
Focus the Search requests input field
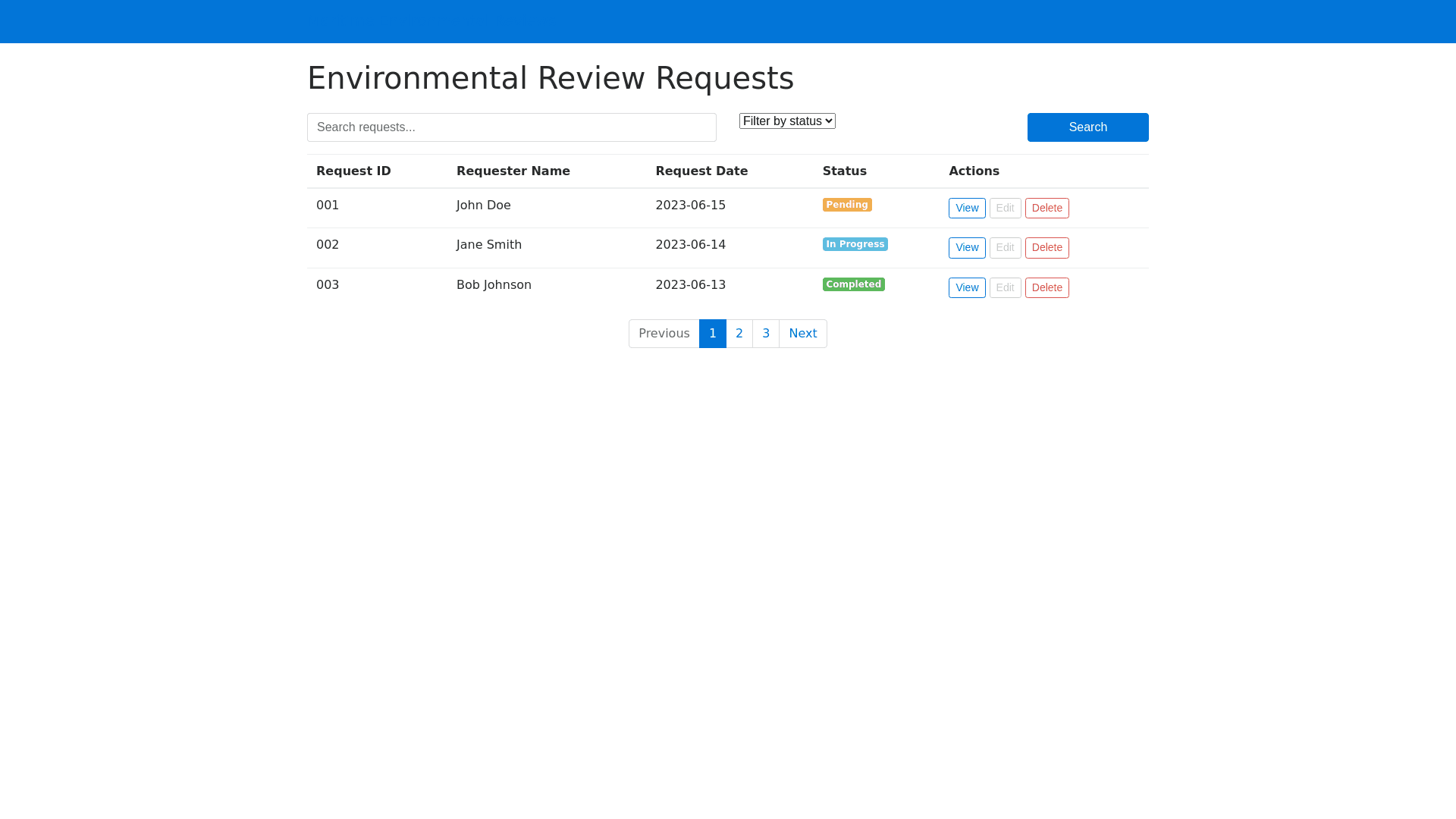(x=511, y=127)
